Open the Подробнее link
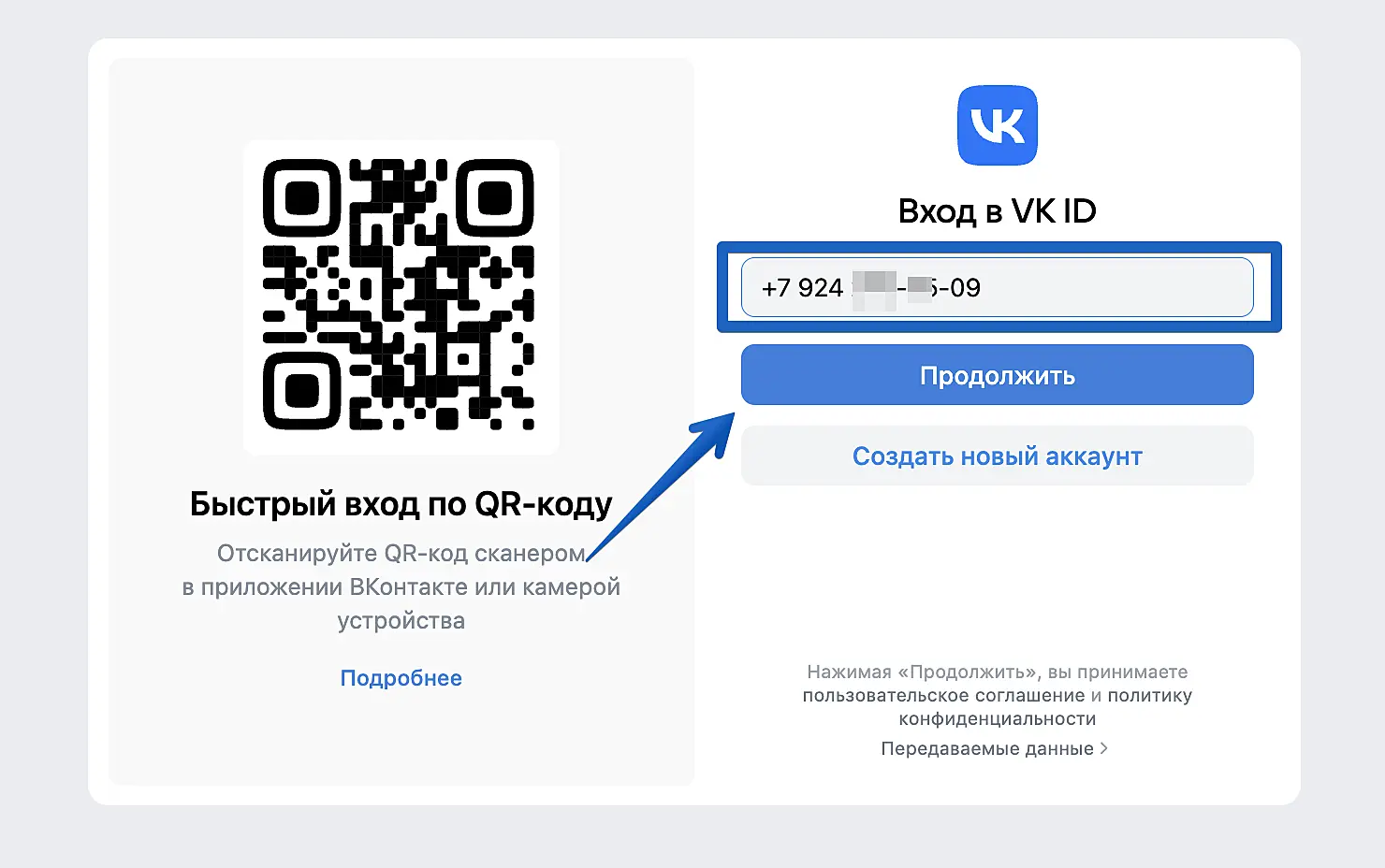1385x868 pixels. click(x=401, y=678)
